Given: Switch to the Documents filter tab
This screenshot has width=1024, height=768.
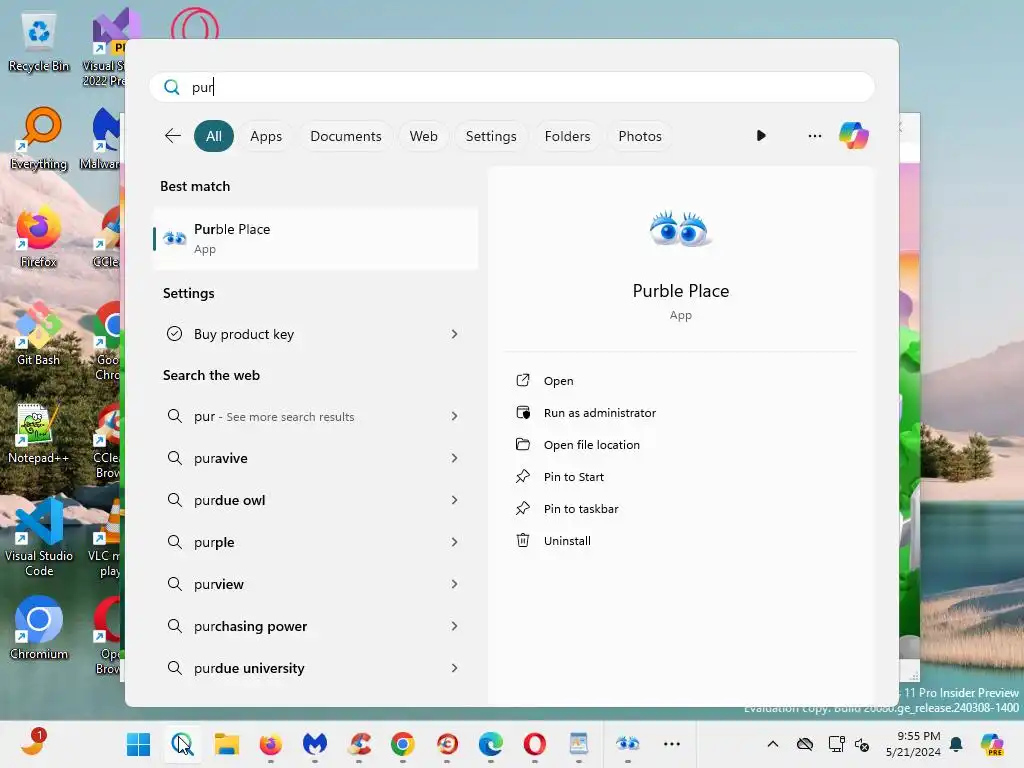Looking at the screenshot, I should 345,136.
